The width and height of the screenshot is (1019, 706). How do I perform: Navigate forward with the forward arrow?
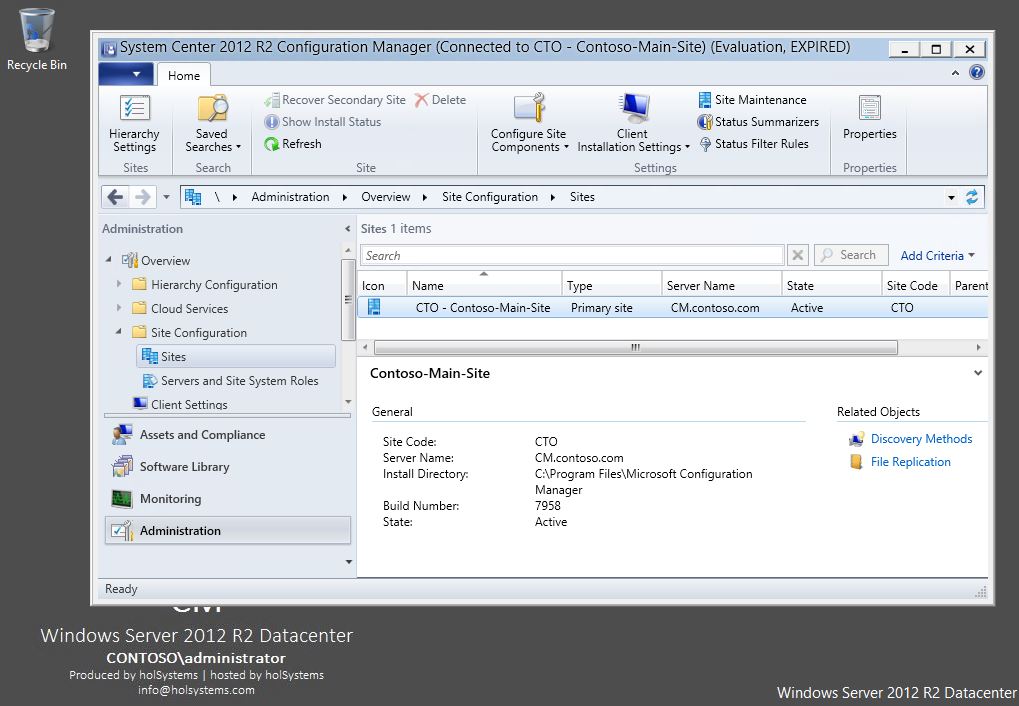click(x=142, y=197)
